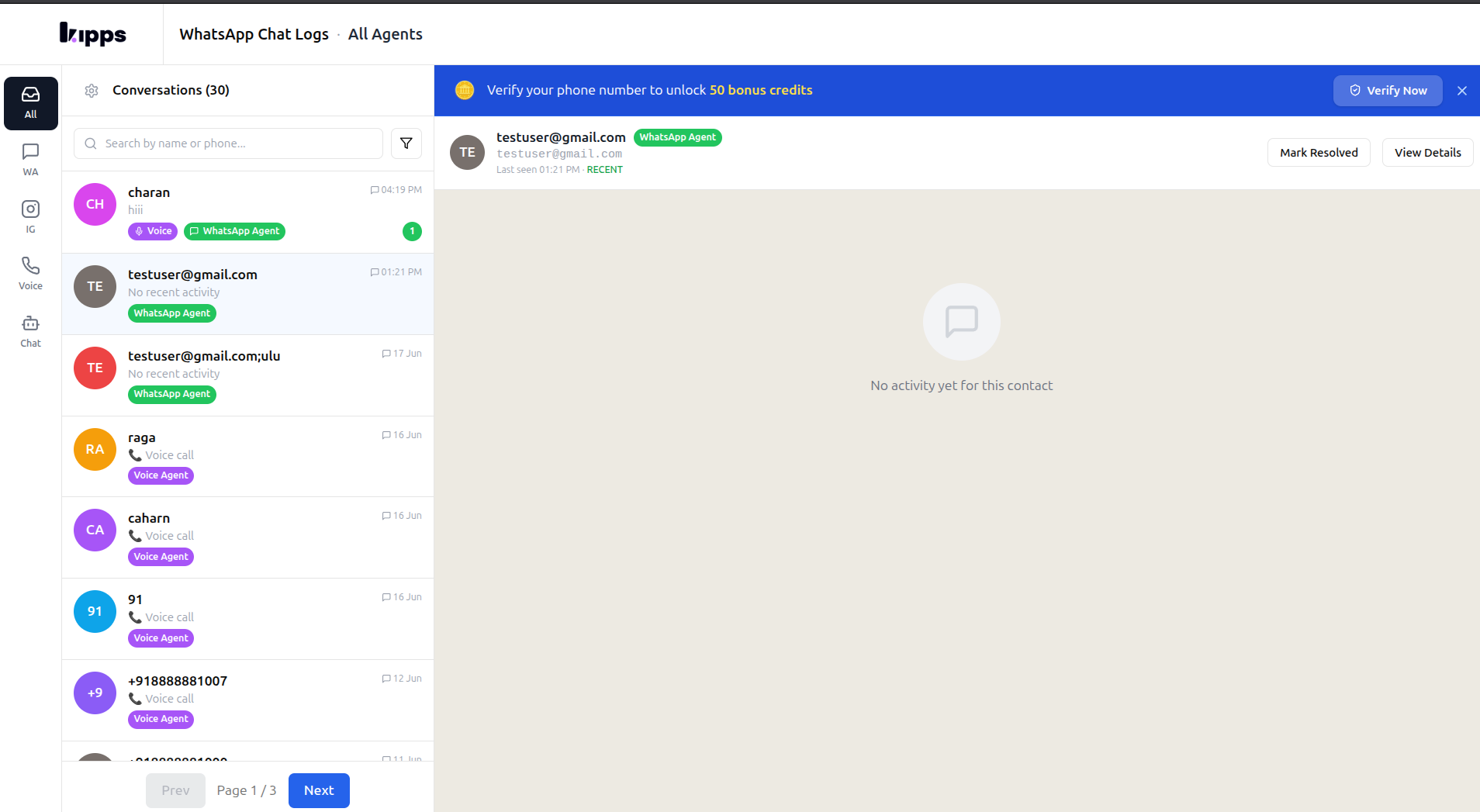This screenshot has height=812, width=1480.
Task: Open the All inbox sidebar tab
Action: pos(30,103)
